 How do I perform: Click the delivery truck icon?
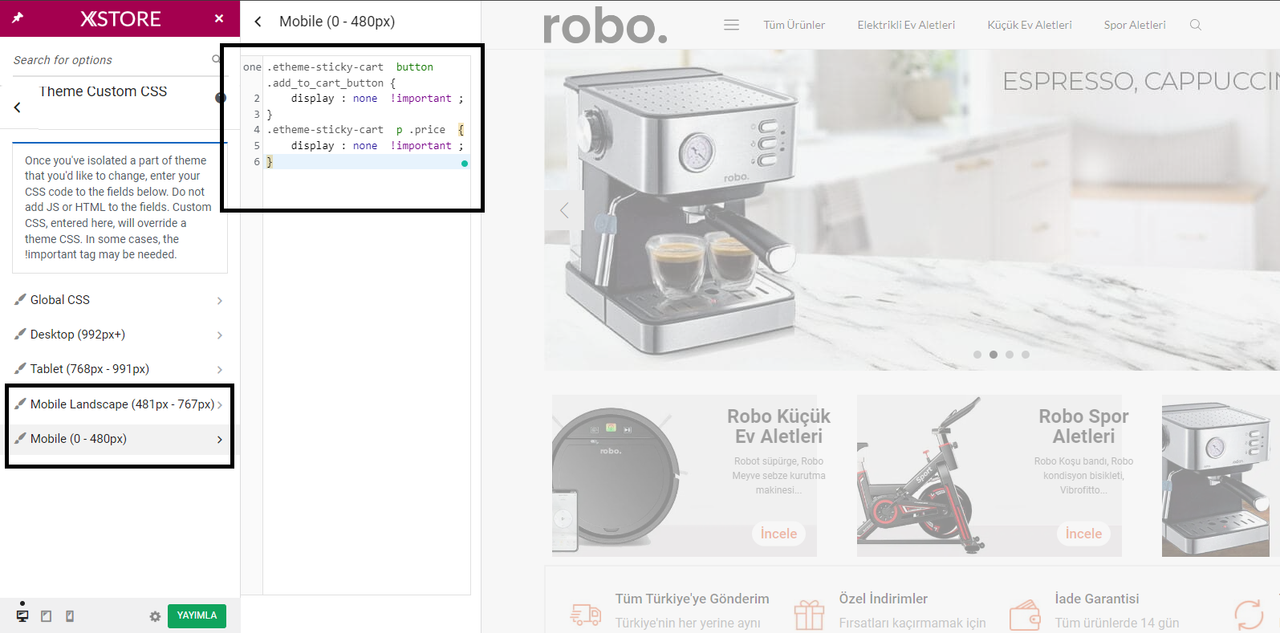tap(586, 613)
